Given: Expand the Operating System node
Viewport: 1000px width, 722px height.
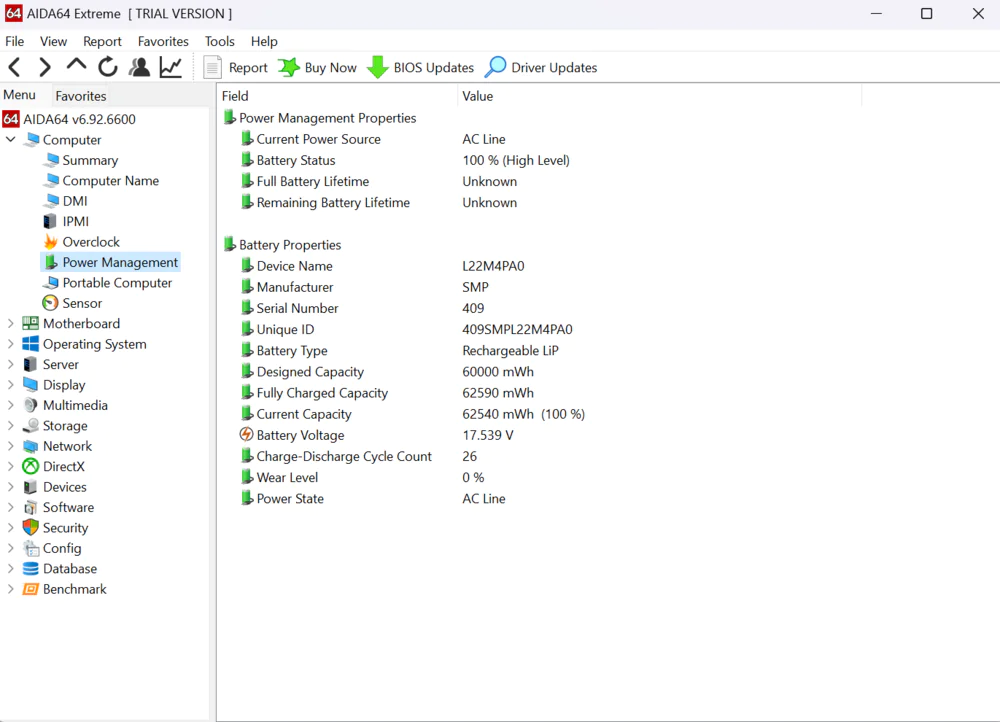Looking at the screenshot, I should point(11,344).
